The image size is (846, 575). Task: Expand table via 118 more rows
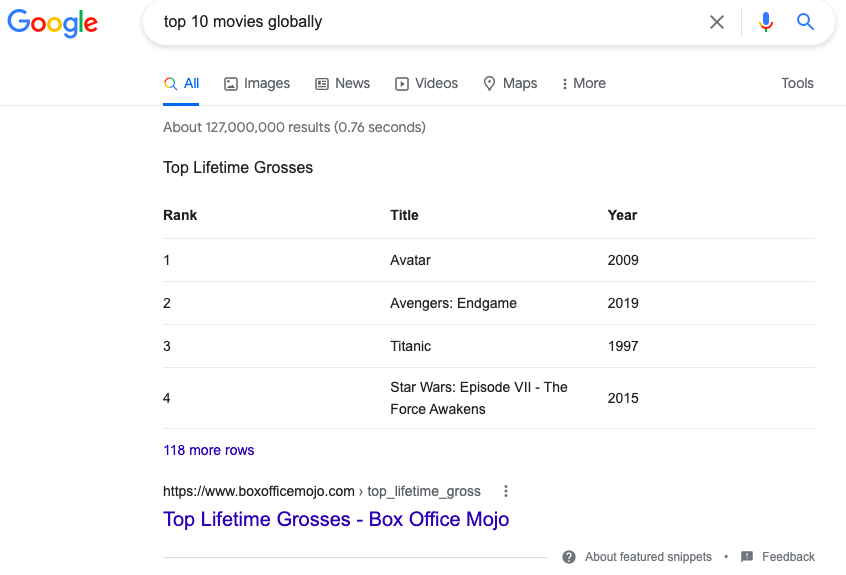(x=209, y=450)
